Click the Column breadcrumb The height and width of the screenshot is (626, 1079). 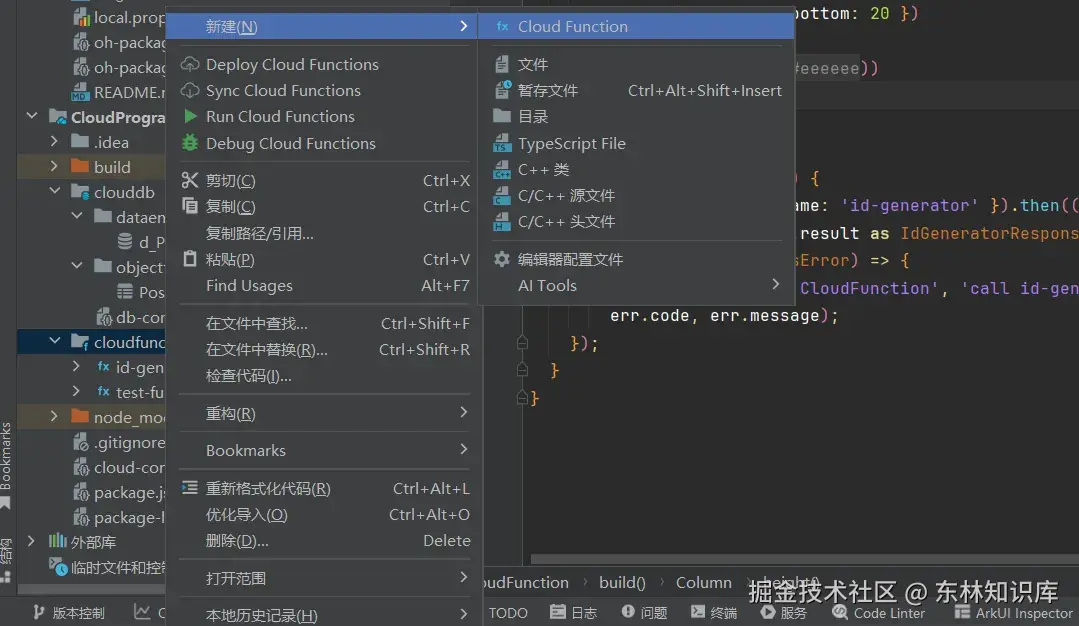[x=703, y=583]
